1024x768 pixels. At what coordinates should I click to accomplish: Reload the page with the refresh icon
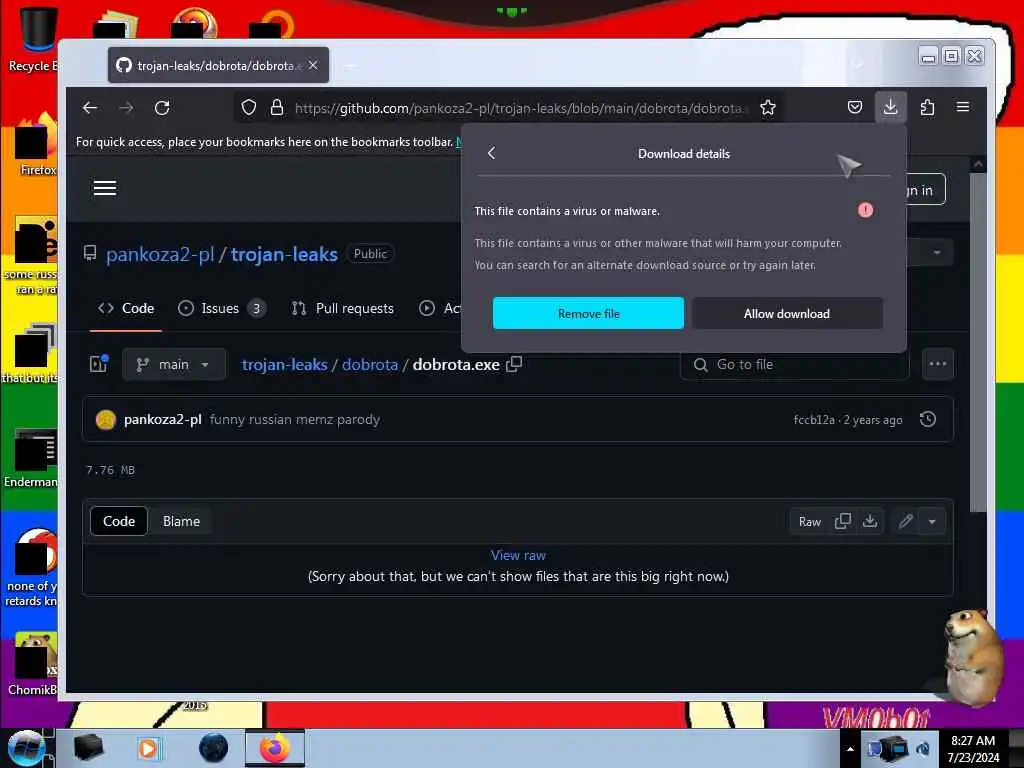click(162, 108)
